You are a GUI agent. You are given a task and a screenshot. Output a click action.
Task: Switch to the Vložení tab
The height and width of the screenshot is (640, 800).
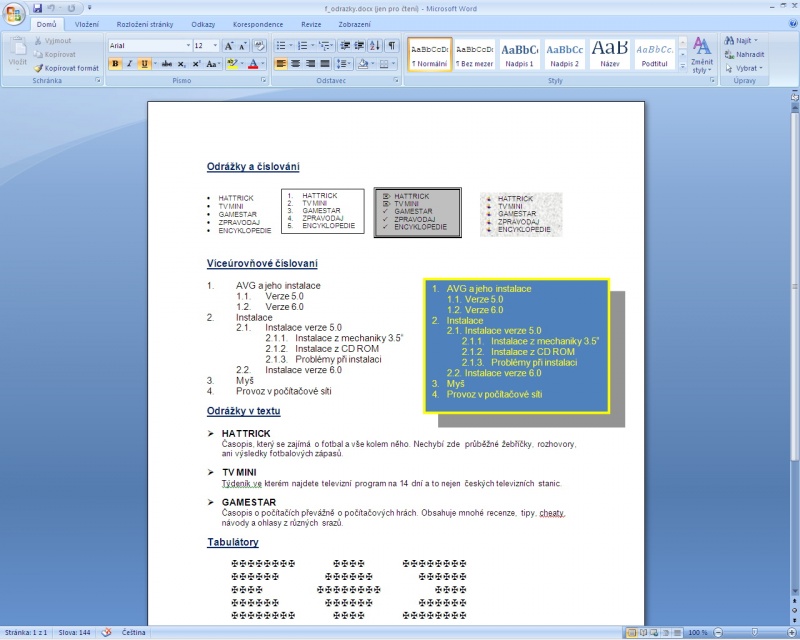pyautogui.click(x=87, y=24)
